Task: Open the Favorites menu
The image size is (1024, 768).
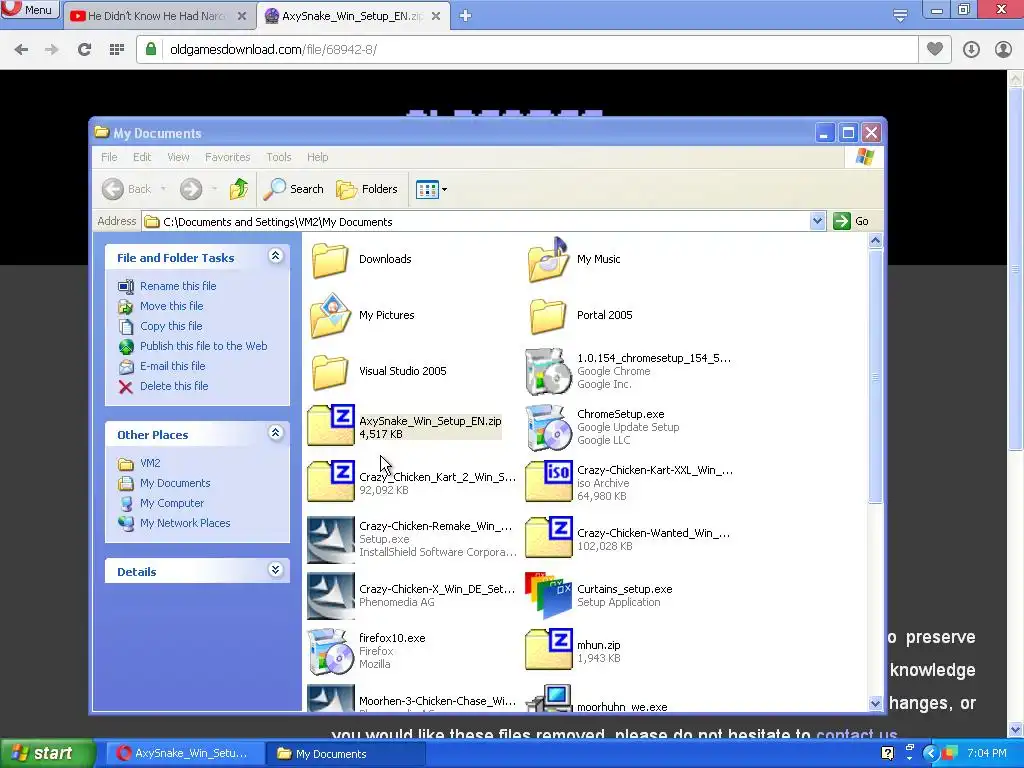Action: pyautogui.click(x=227, y=157)
